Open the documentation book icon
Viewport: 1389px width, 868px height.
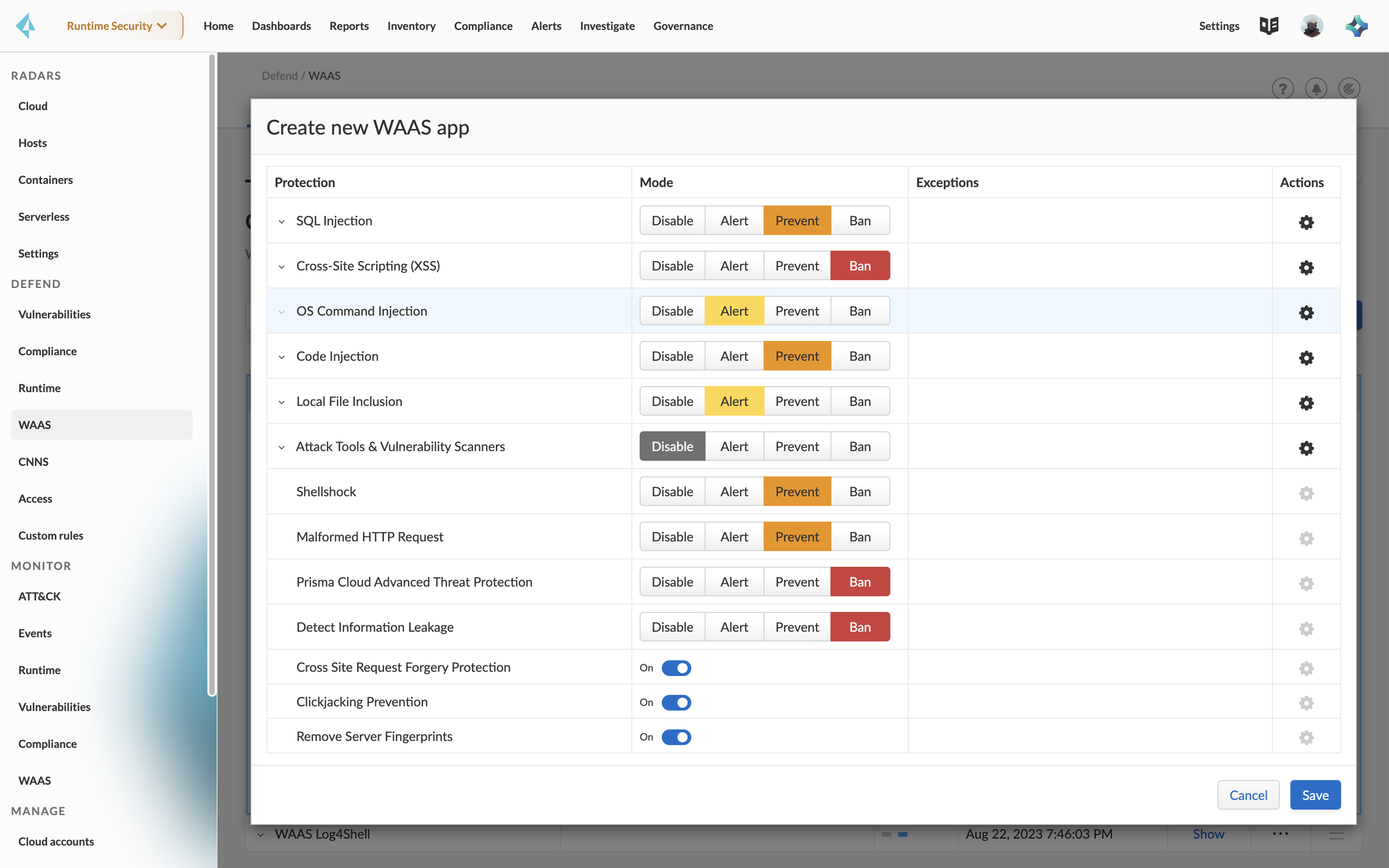(1269, 25)
